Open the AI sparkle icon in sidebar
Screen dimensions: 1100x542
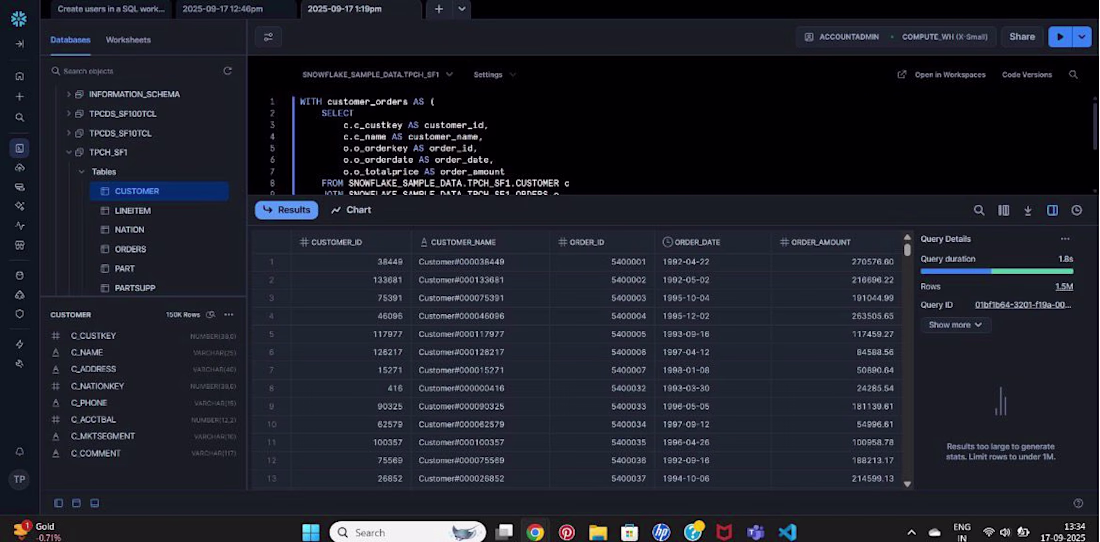pos(20,206)
